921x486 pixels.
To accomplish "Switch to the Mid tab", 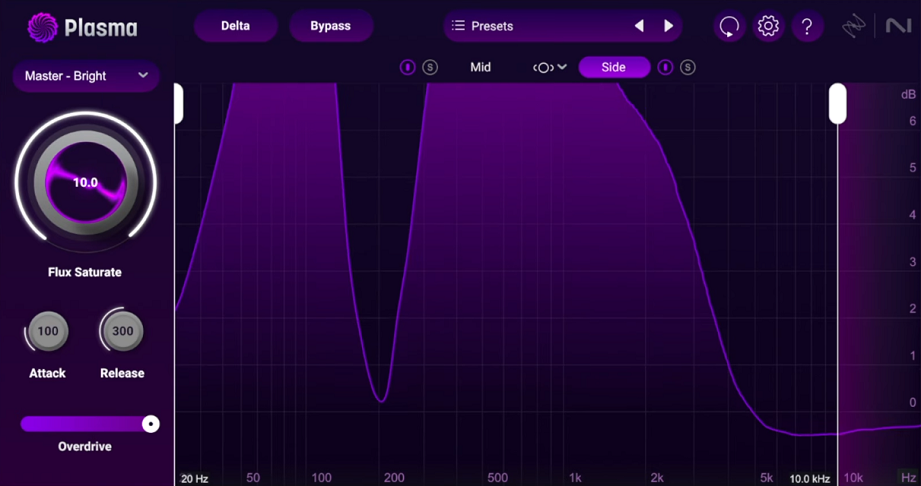I will coord(480,68).
